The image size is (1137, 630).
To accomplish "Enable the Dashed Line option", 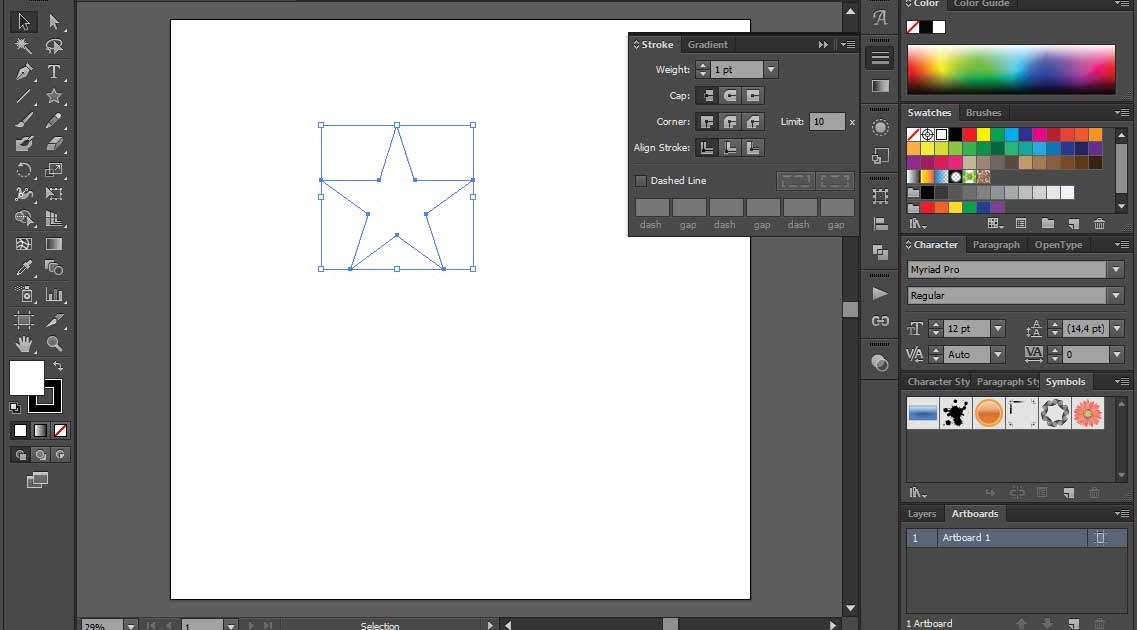I will click(641, 180).
